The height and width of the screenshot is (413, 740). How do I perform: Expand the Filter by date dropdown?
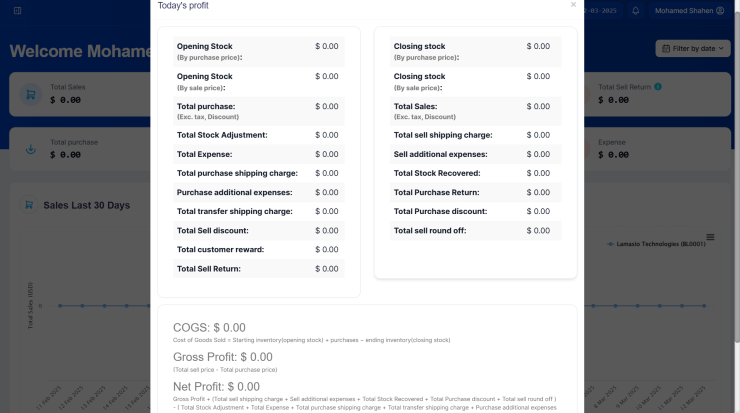(x=693, y=48)
